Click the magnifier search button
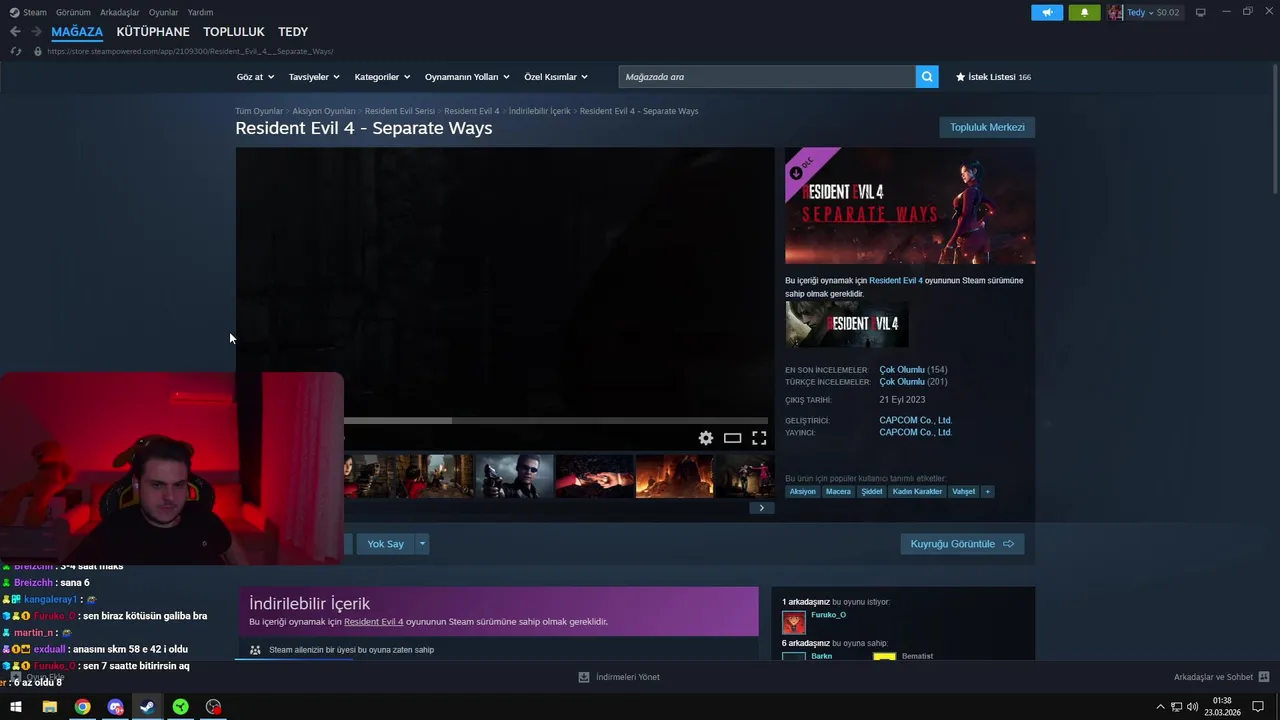This screenshot has width=1280, height=720. click(x=927, y=77)
